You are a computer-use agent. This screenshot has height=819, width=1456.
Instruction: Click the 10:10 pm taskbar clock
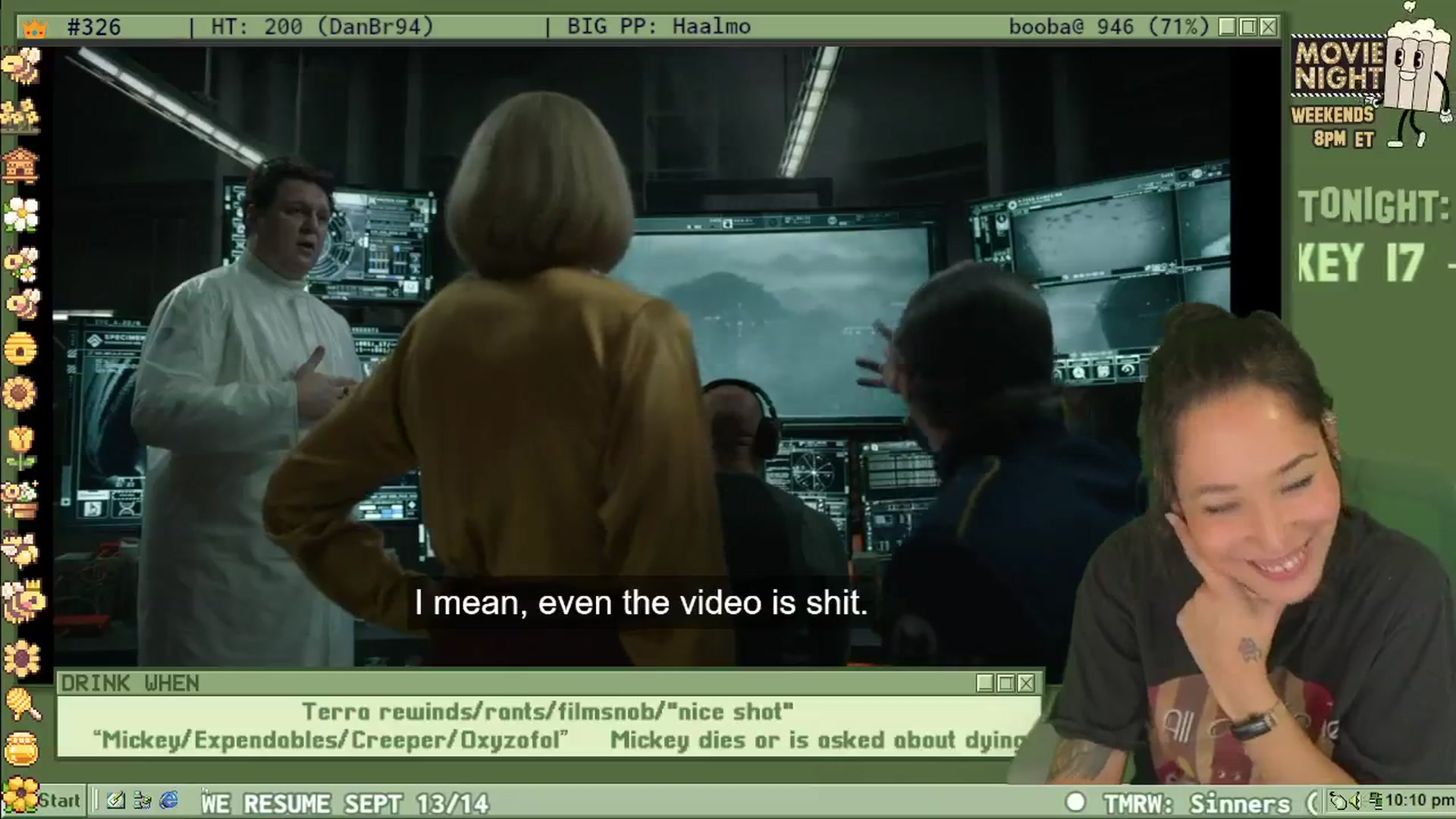point(1419,801)
